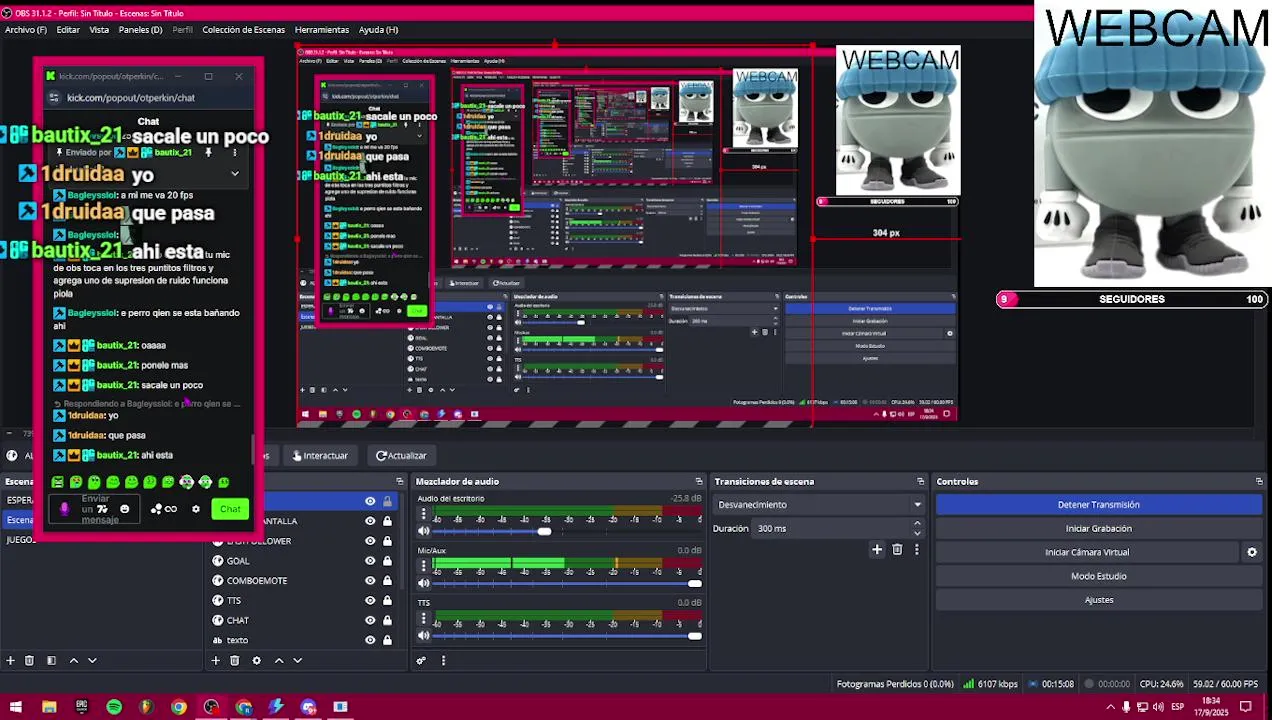1272x720 pixels.
Task: Toggle visibility of the CHAT source
Action: 370,621
